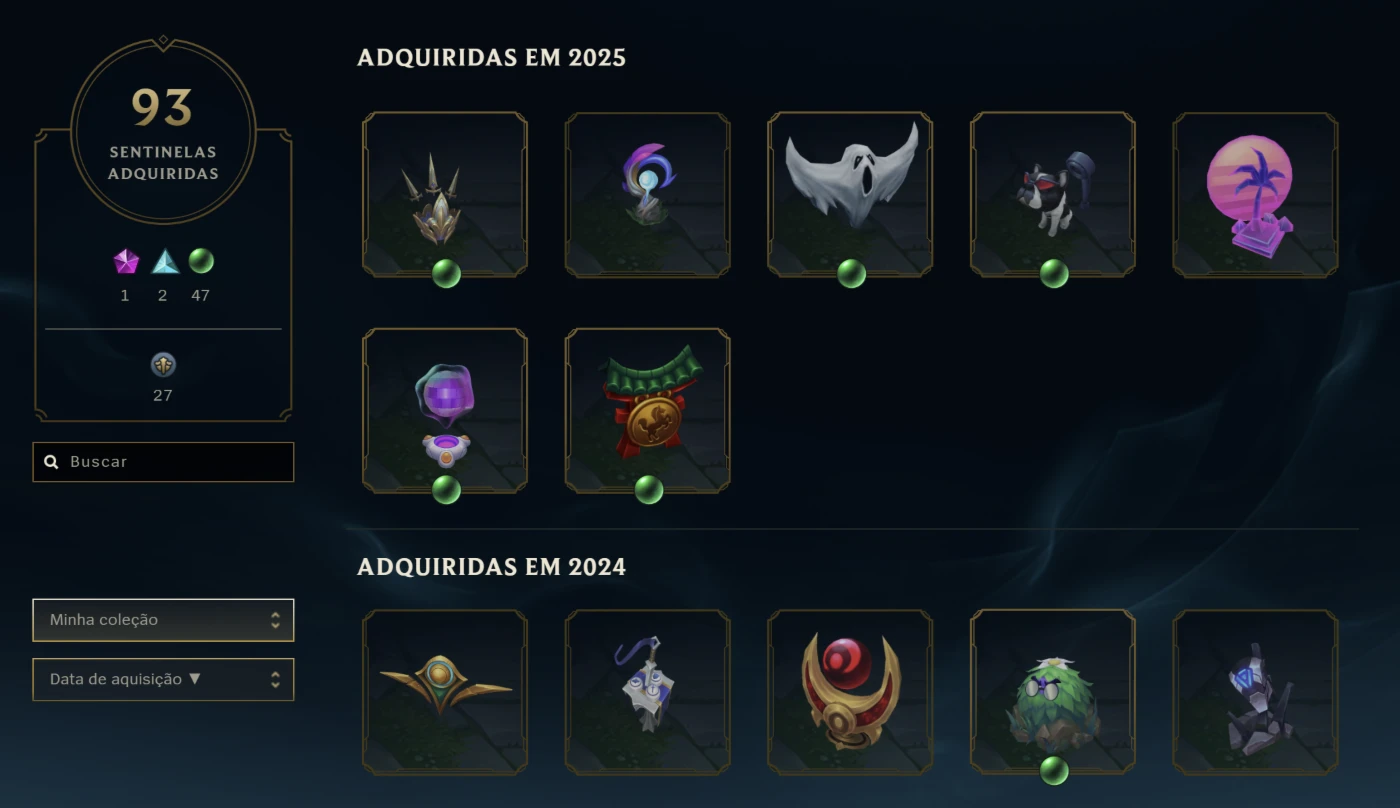Select the black and white dog ward
1400x808 pixels.
point(1053,194)
